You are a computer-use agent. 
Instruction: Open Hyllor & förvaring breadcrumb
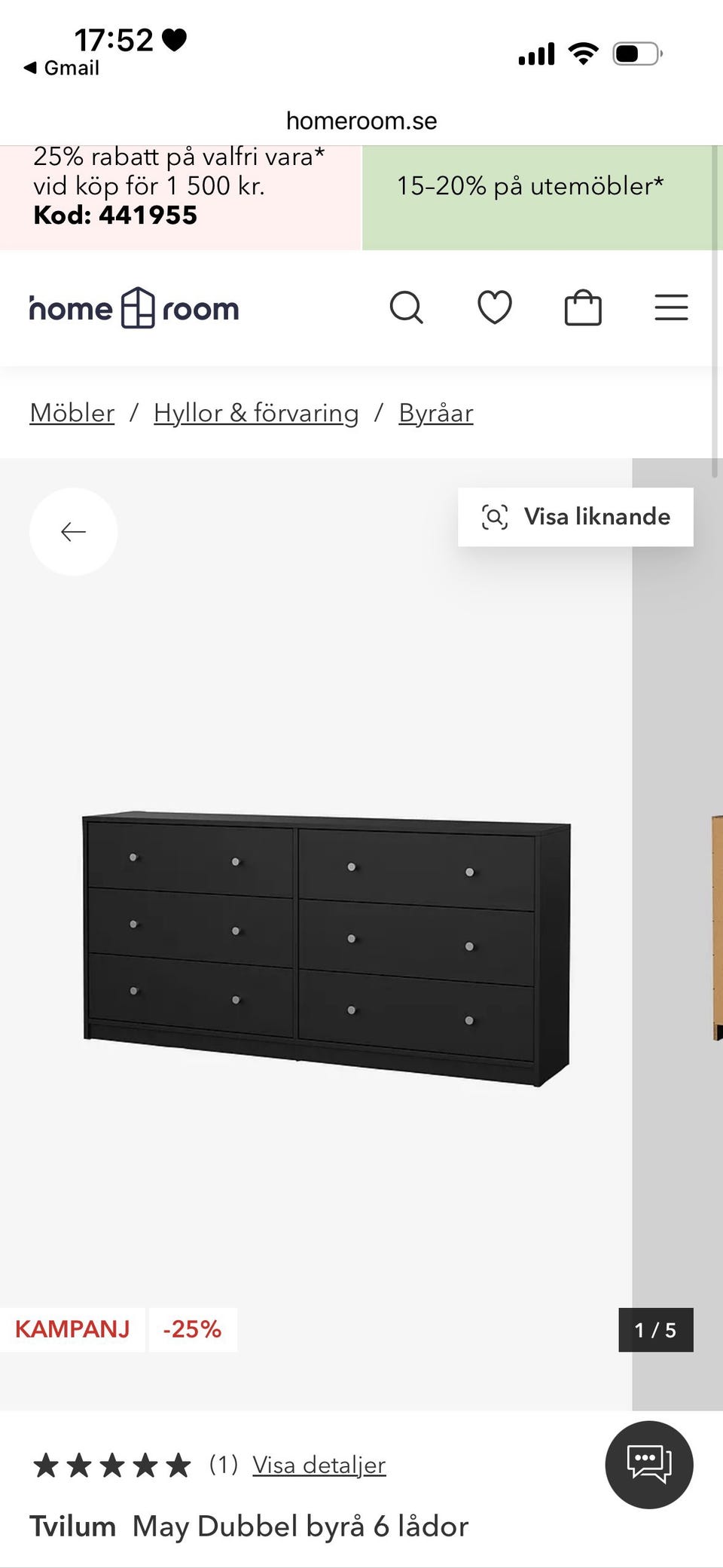click(x=256, y=413)
